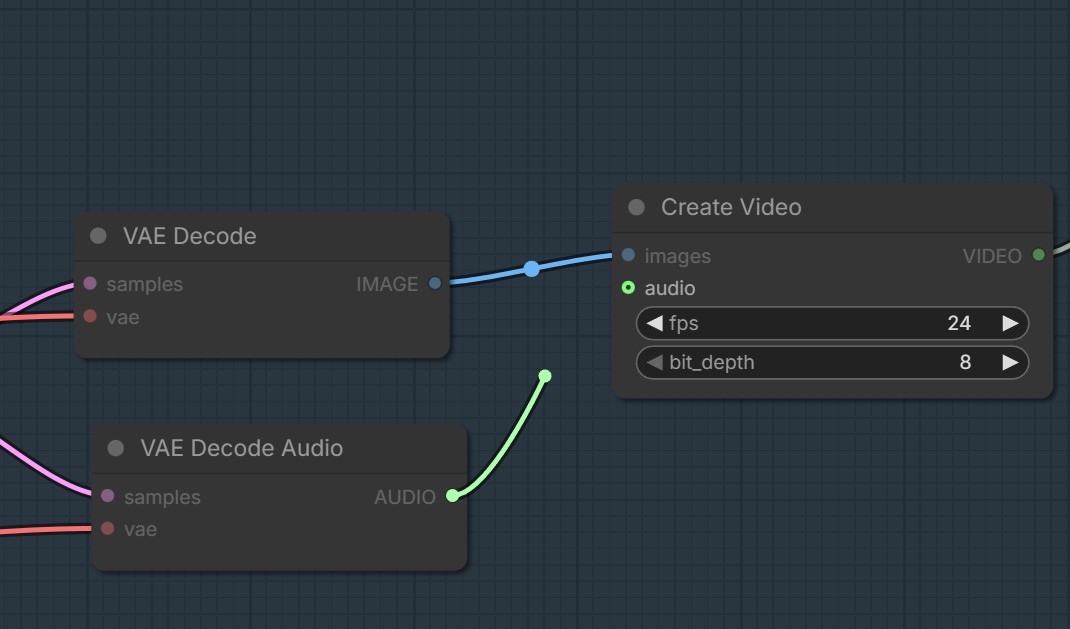Click the samples input slot on VAE Decode

click(90, 283)
